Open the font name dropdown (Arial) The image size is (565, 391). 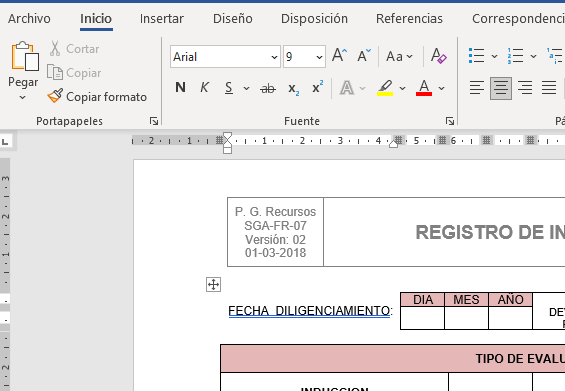click(x=274, y=57)
